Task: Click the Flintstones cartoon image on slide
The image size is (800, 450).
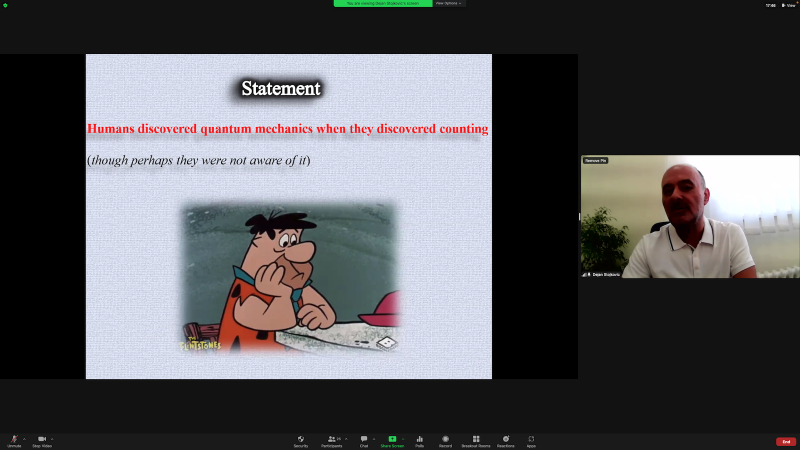Action: pos(290,277)
